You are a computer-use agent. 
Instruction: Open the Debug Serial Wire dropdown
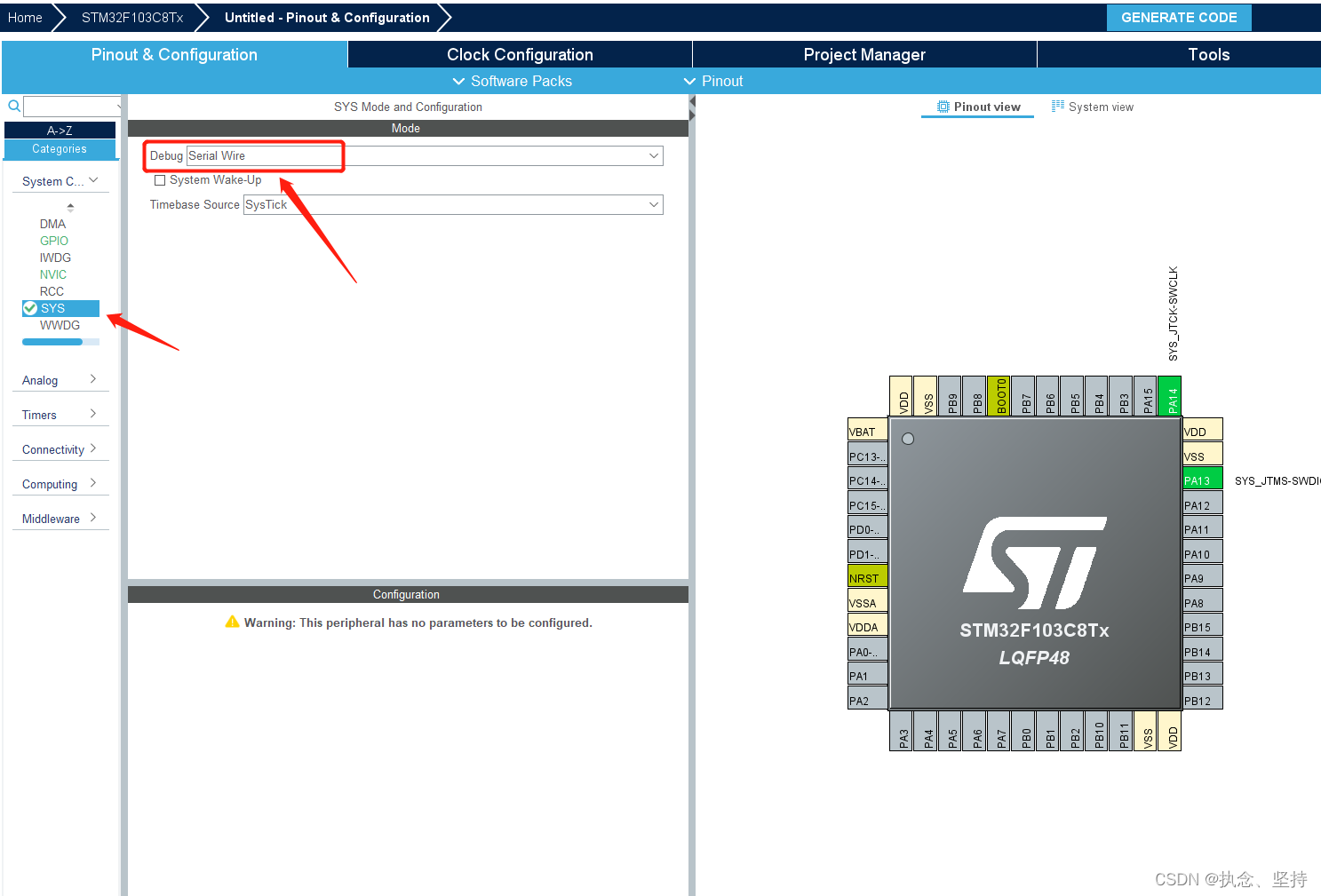425,155
